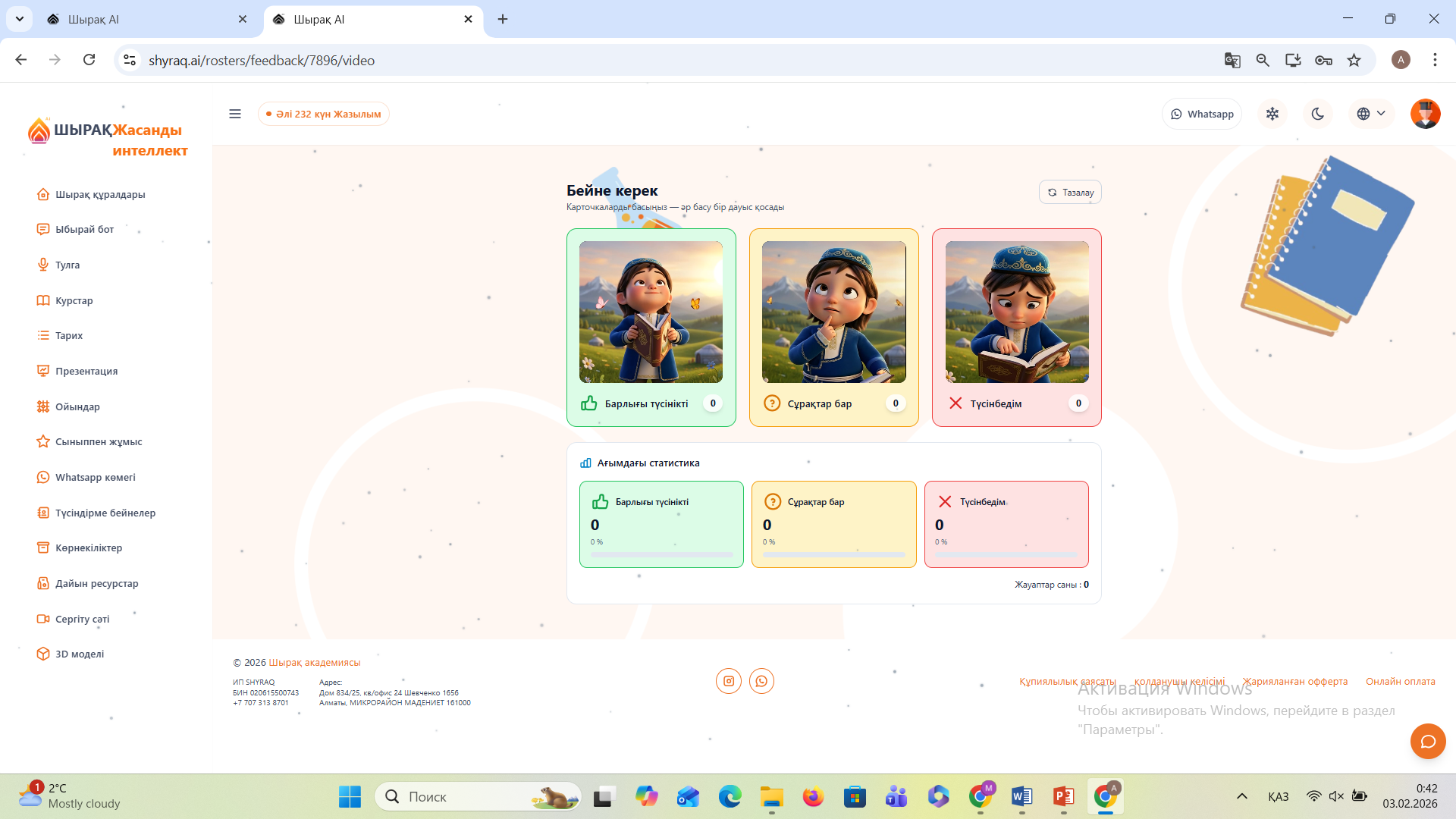Open the Онлайн оплата footer link
The image size is (1456, 819).
[1400, 681]
